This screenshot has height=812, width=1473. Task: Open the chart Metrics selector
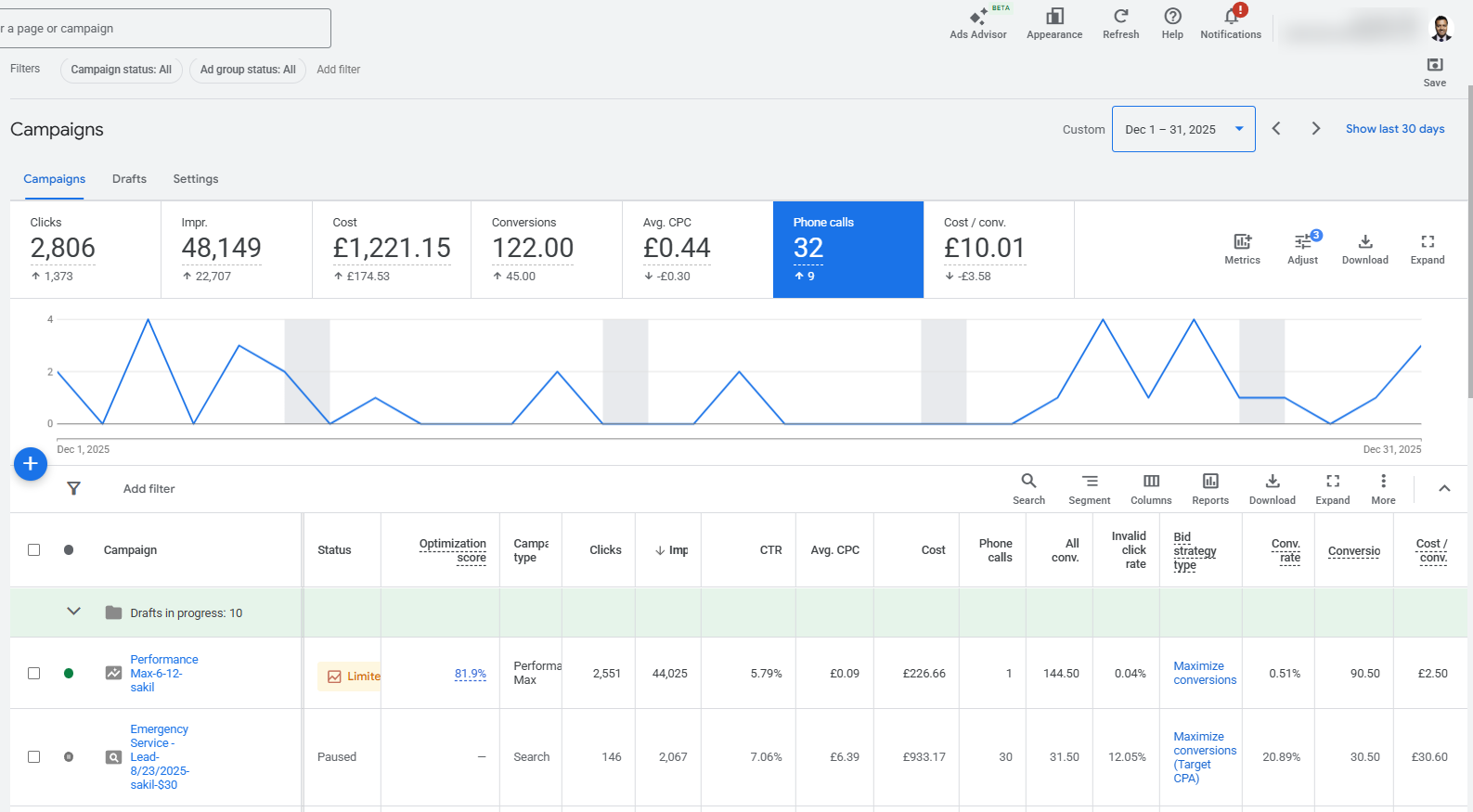click(1242, 250)
